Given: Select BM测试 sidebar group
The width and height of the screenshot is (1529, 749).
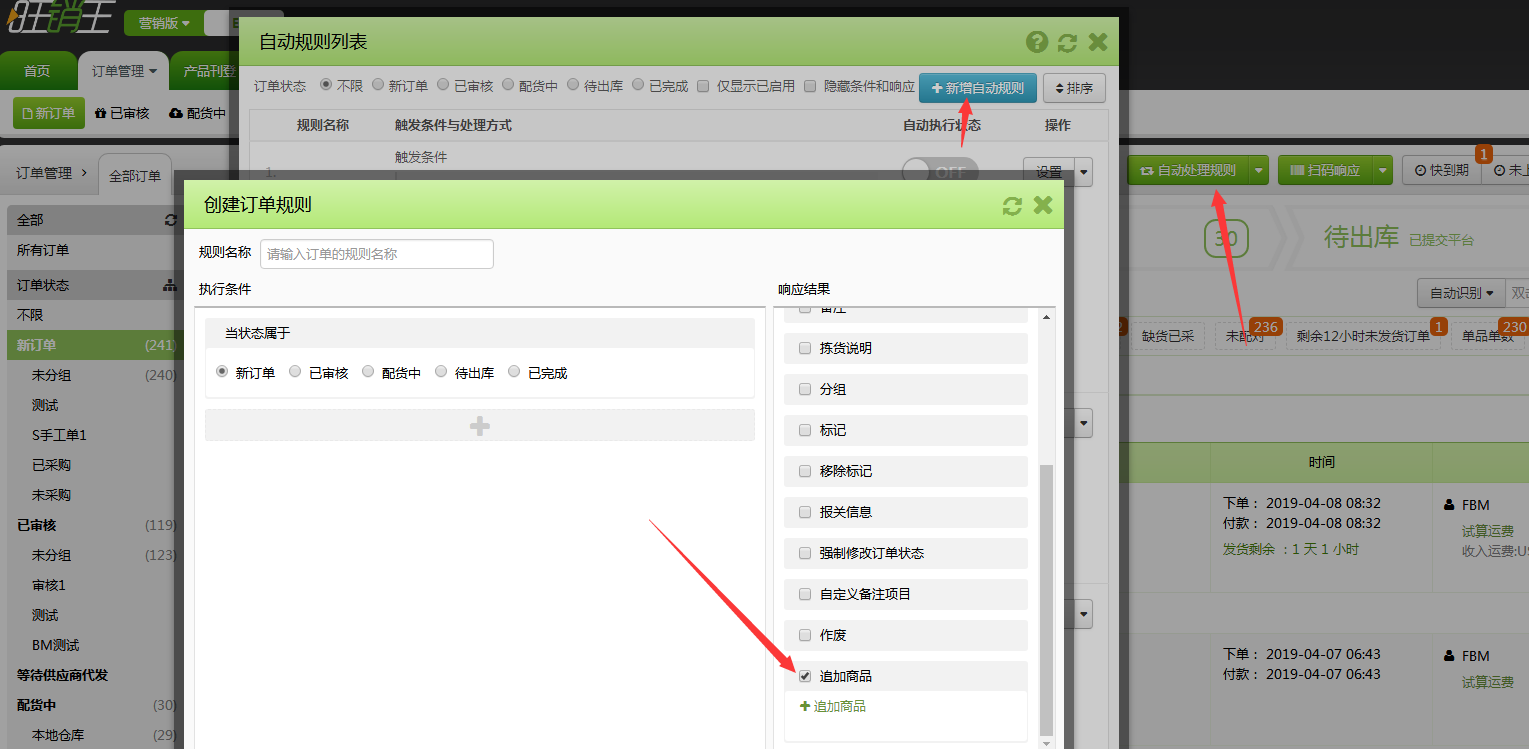Looking at the screenshot, I should (x=55, y=645).
